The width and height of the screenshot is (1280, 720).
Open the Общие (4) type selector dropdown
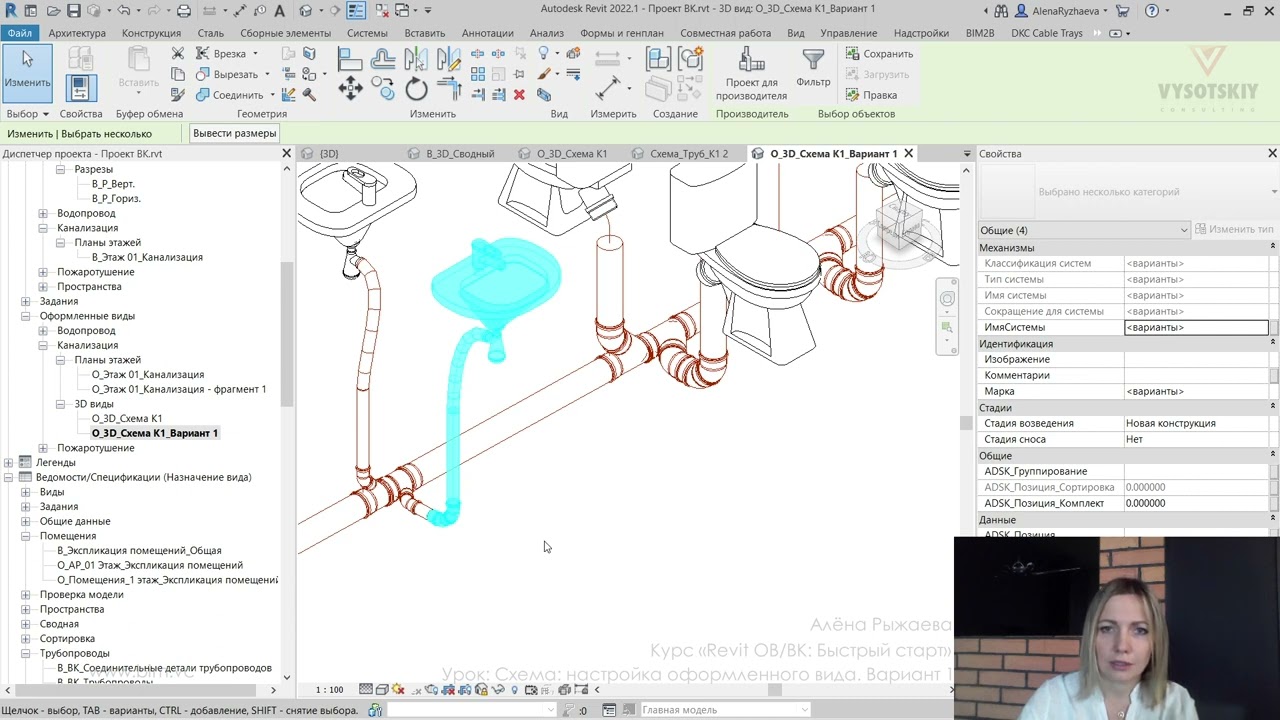1085,230
